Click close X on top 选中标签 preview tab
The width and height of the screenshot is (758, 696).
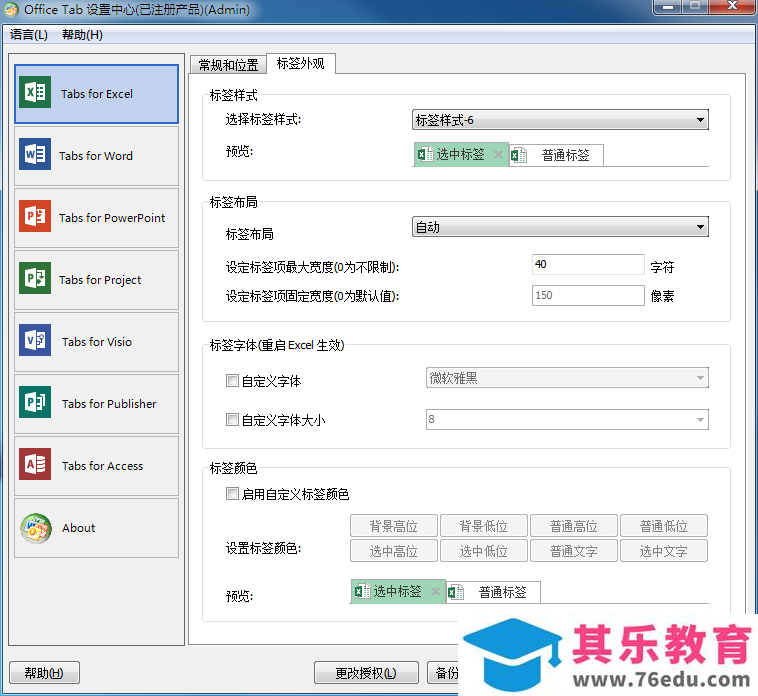498,155
